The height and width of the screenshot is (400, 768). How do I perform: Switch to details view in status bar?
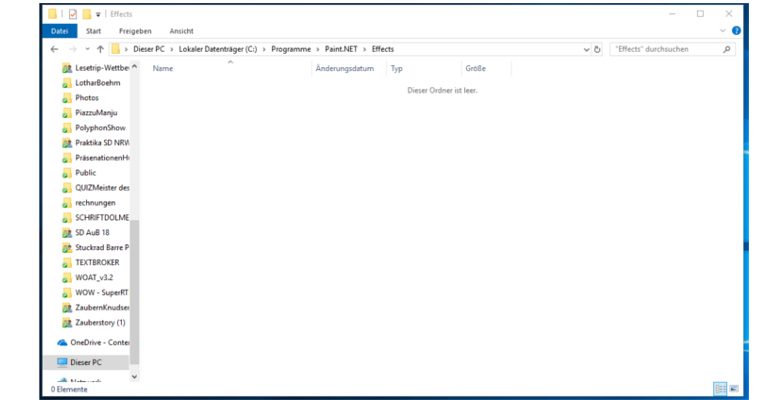[x=719, y=388]
